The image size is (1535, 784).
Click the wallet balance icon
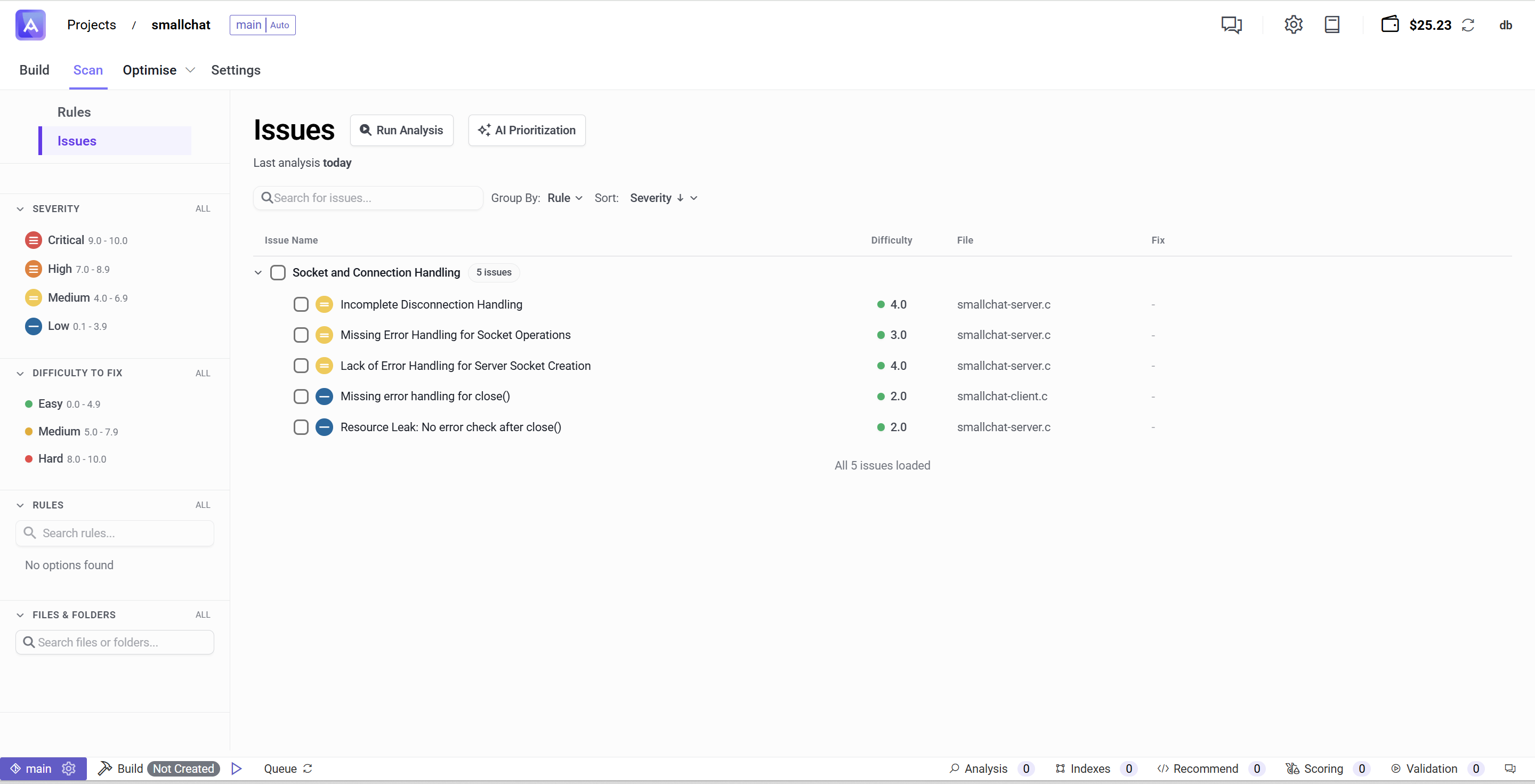(1389, 25)
